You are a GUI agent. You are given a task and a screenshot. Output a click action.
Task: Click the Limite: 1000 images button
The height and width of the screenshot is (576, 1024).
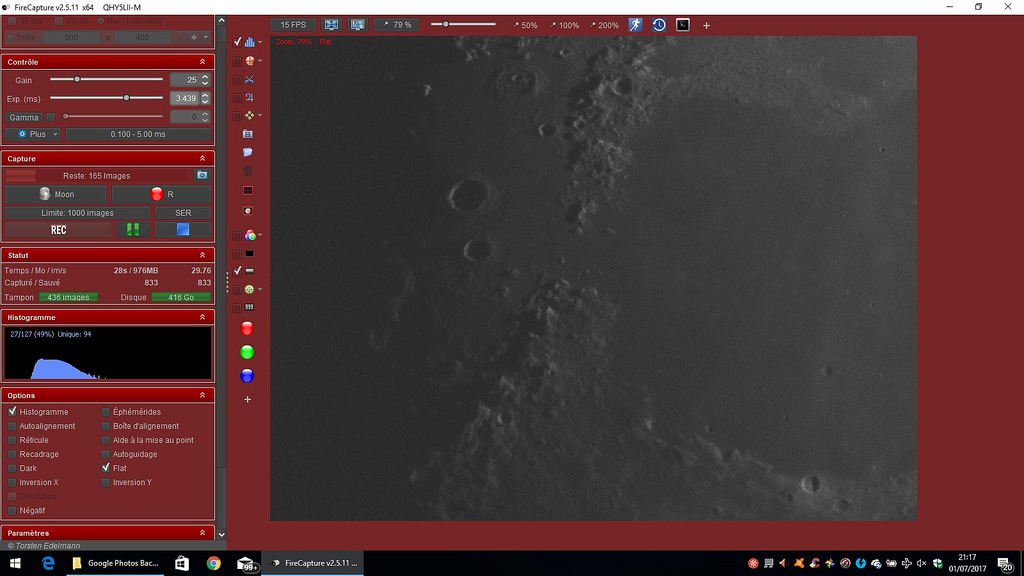[x=78, y=213]
